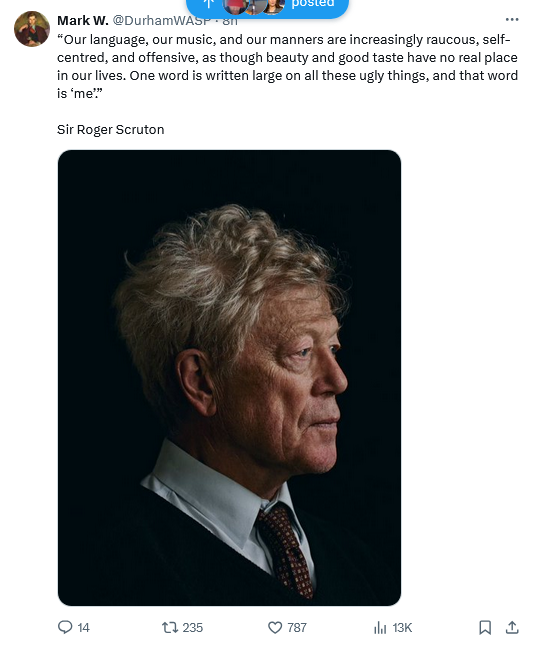Share the post with the upload arrow icon
The image size is (534, 647).
click(512, 628)
